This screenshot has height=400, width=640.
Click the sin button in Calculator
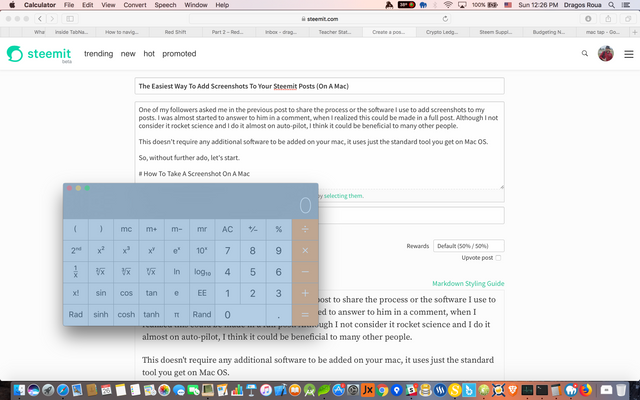[101, 293]
